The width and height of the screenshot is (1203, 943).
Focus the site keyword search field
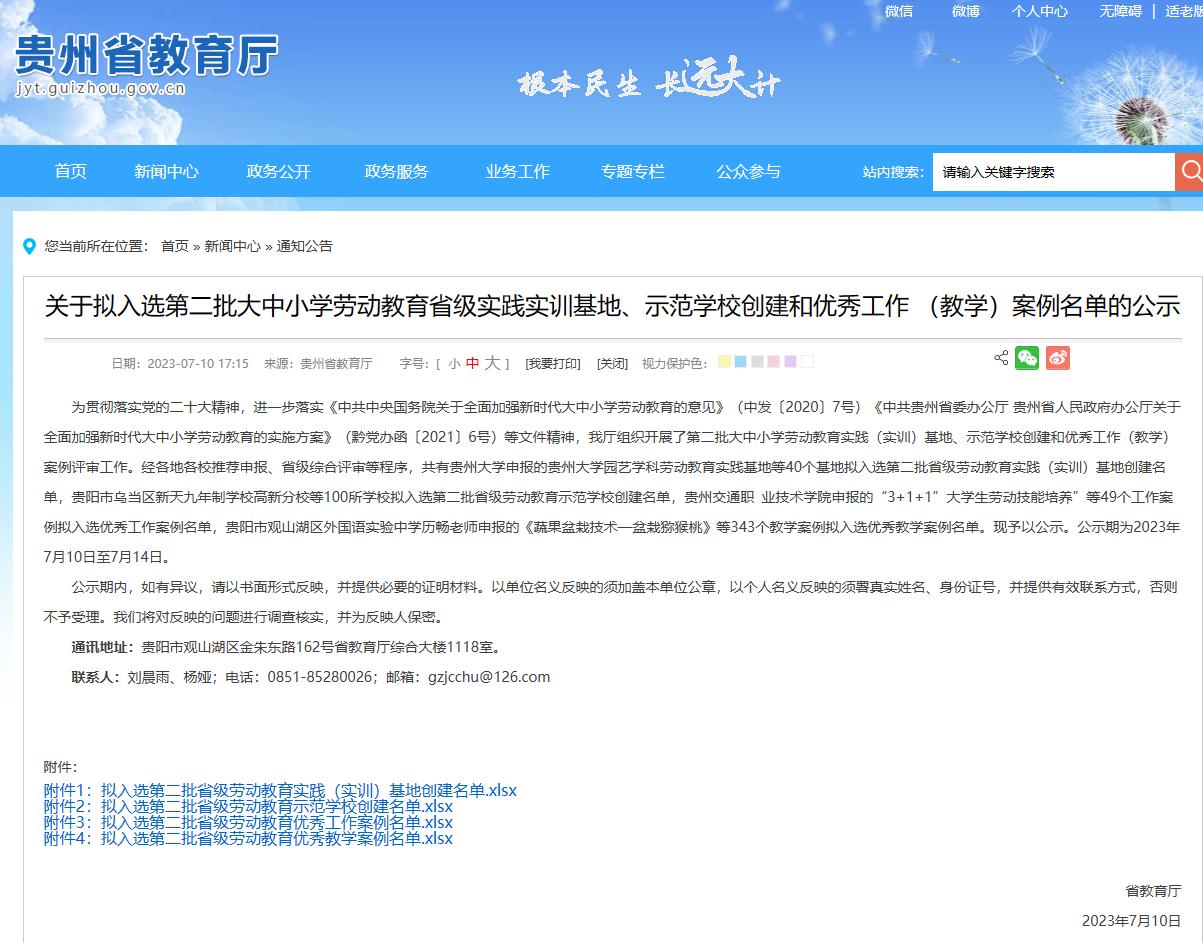coord(1054,172)
